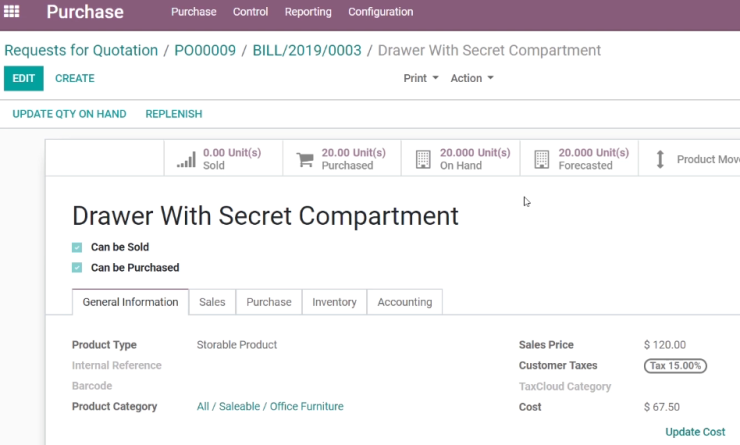Open the Configuration menu
This screenshot has height=445, width=740.
click(x=381, y=12)
